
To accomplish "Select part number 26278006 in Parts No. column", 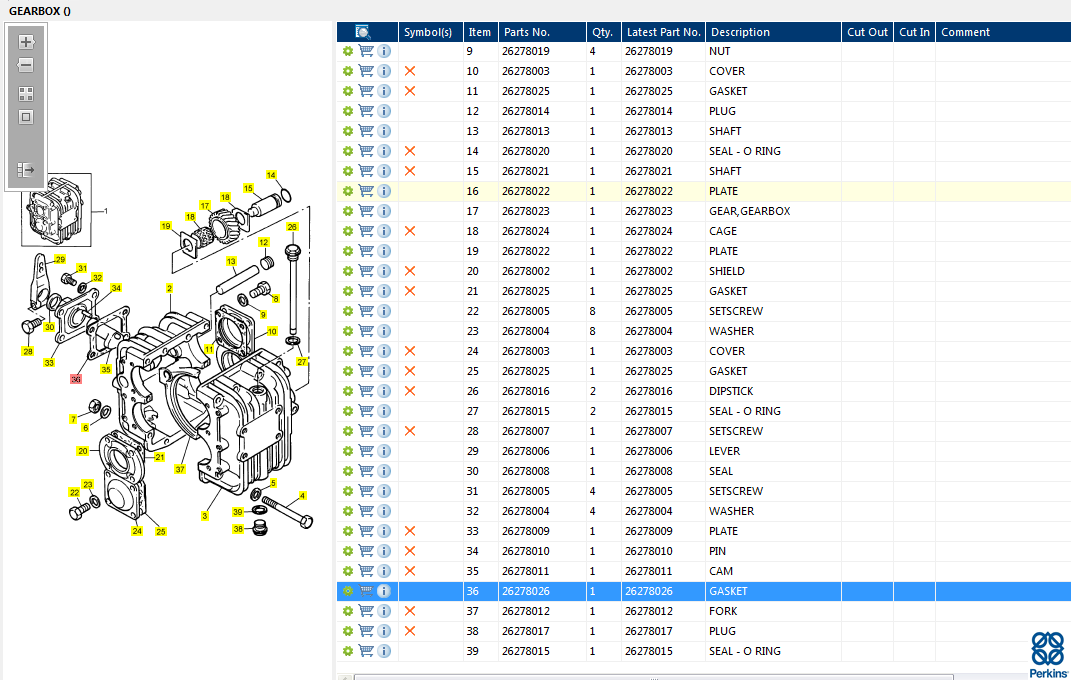I will (526, 451).
